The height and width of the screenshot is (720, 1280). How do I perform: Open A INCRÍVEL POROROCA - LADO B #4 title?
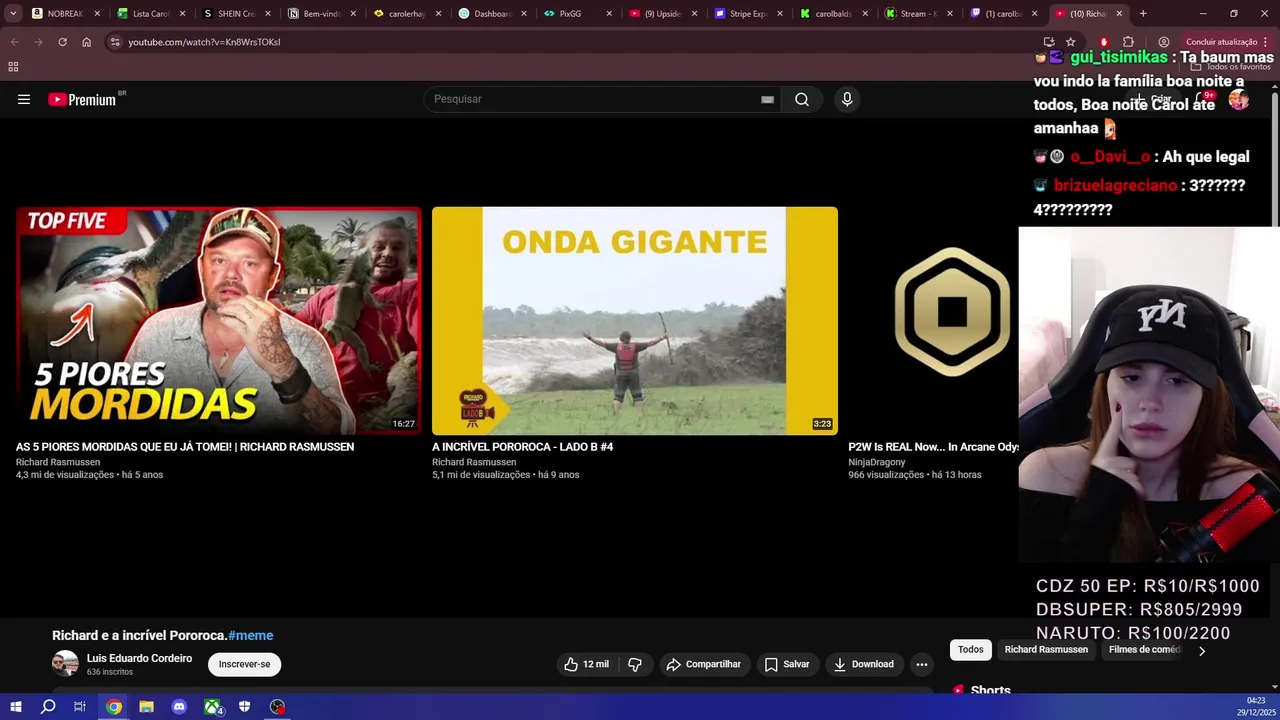tap(522, 447)
